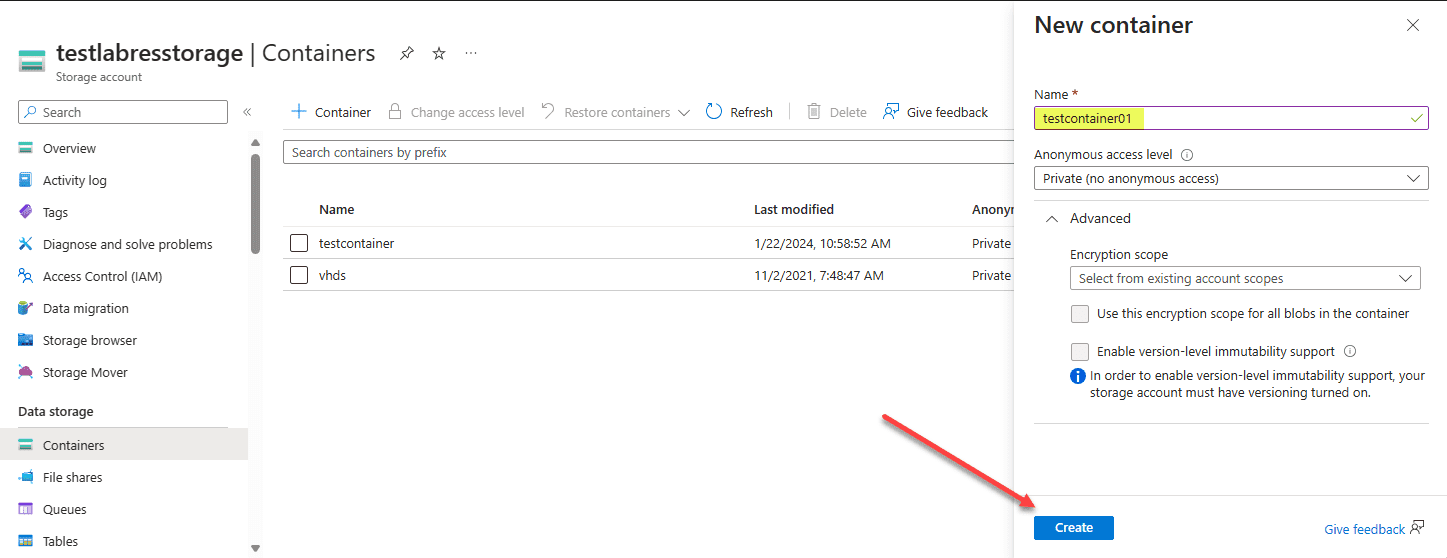Open the testcontainer container

pyautogui.click(x=356, y=243)
